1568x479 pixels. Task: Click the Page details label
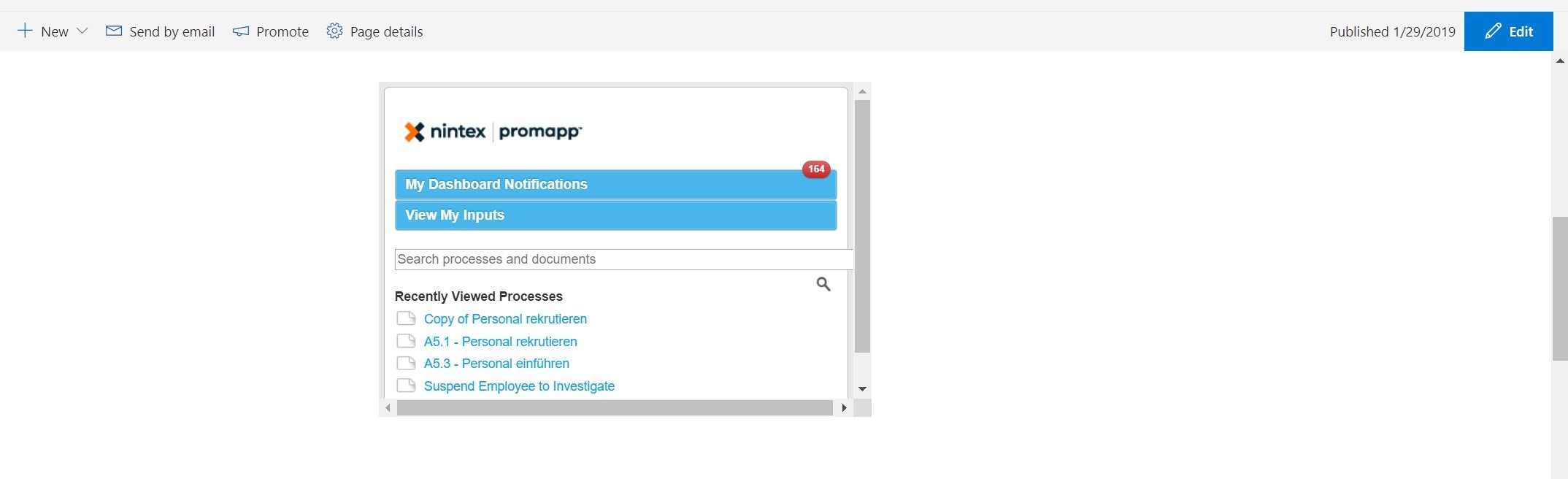click(386, 31)
